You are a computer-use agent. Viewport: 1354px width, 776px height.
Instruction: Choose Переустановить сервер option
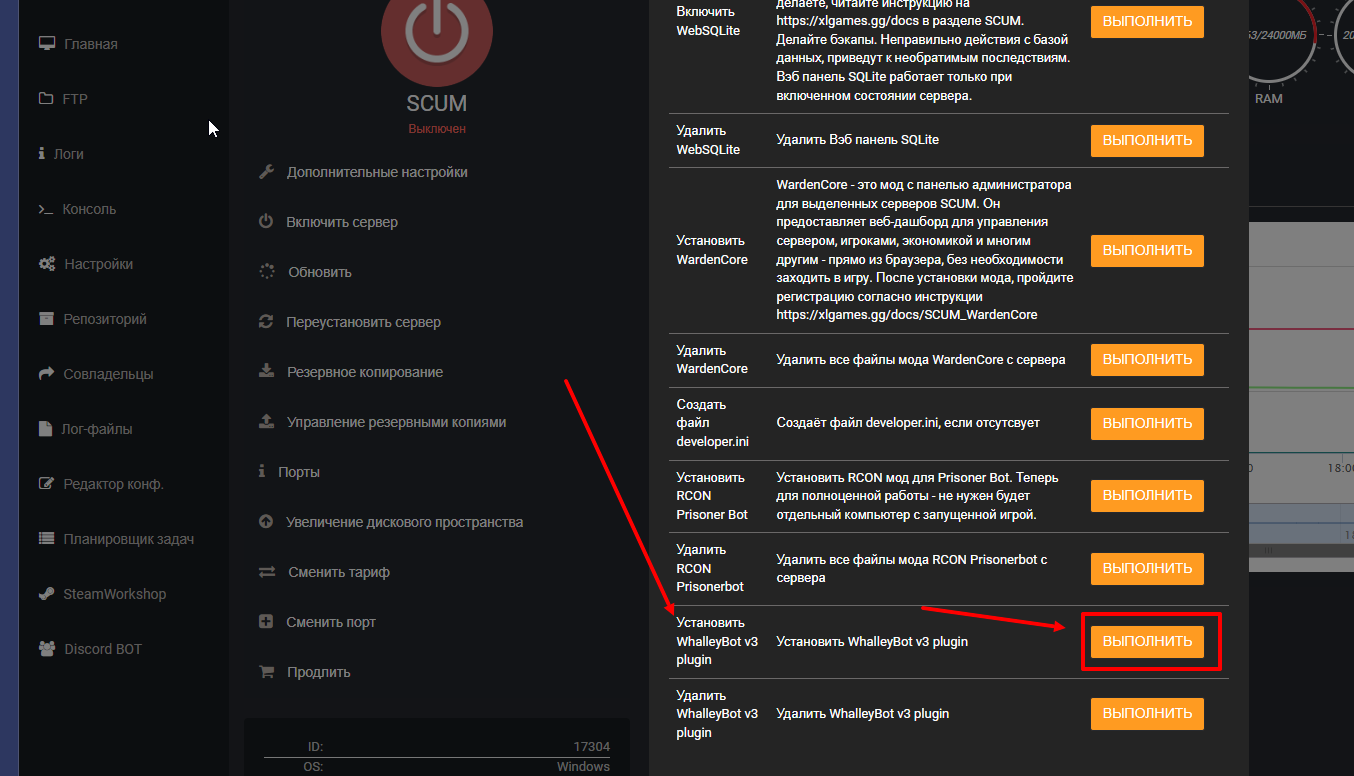tap(363, 322)
